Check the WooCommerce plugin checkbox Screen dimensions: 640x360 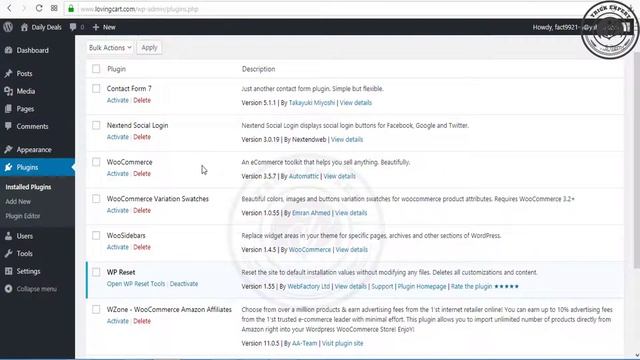point(96,162)
